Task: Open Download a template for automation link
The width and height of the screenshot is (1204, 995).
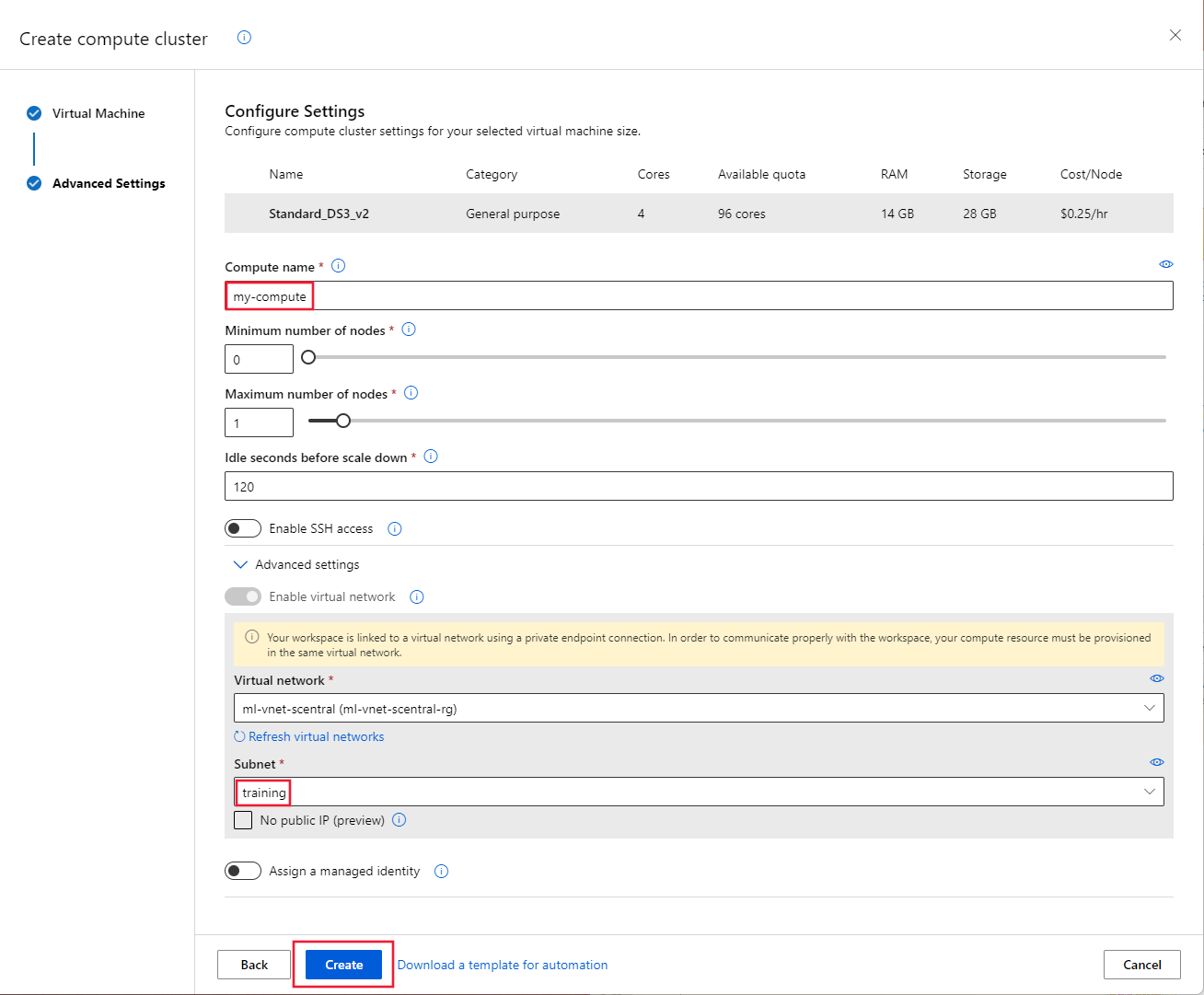Action: 503,965
